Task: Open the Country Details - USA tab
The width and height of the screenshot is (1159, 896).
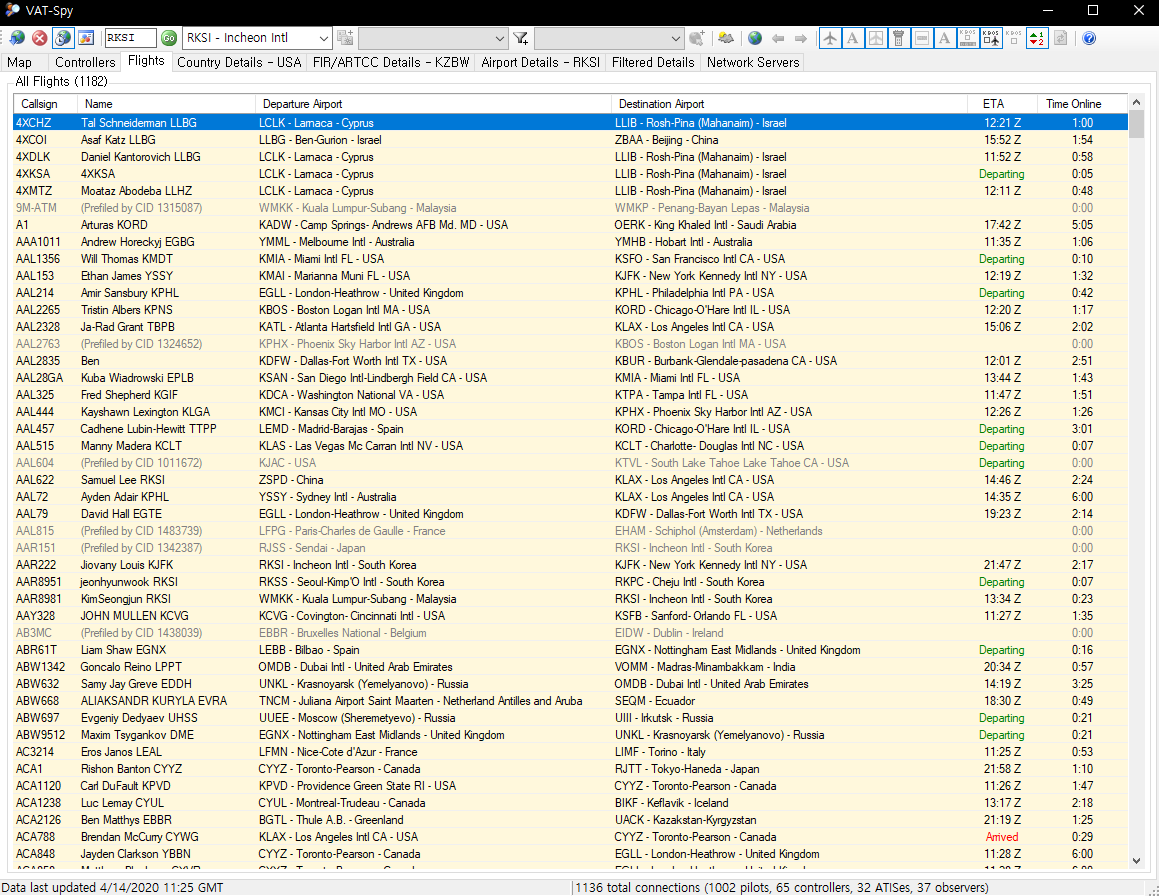Action: [x=239, y=63]
